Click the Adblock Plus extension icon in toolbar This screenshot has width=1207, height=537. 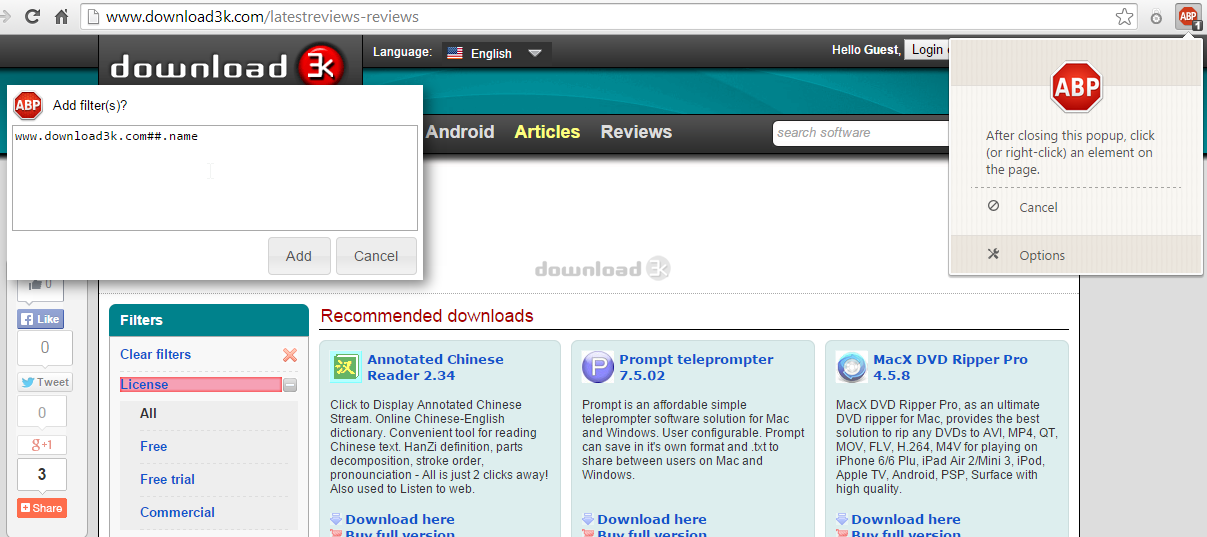point(1188,17)
